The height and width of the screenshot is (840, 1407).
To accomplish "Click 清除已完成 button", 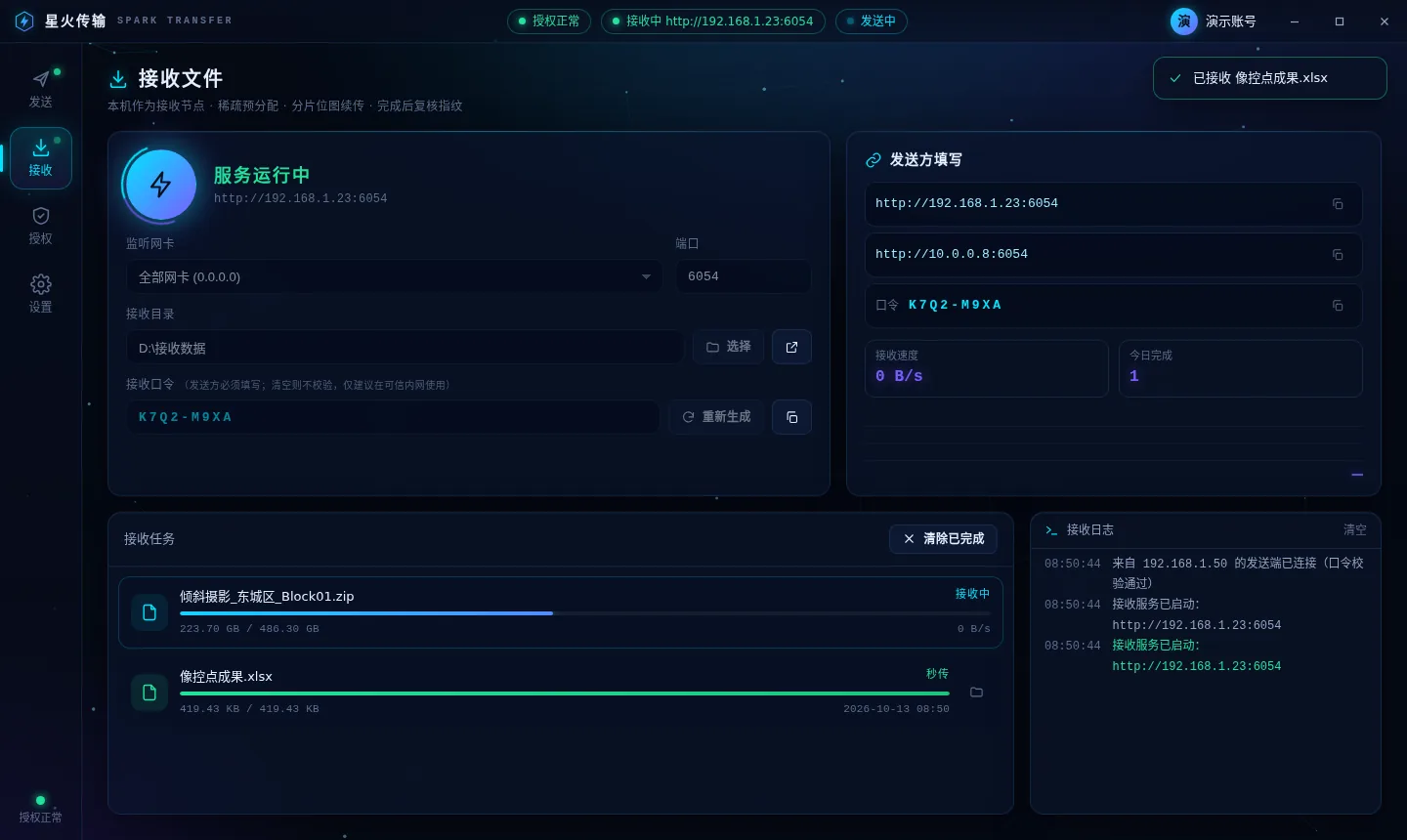I will (x=943, y=539).
